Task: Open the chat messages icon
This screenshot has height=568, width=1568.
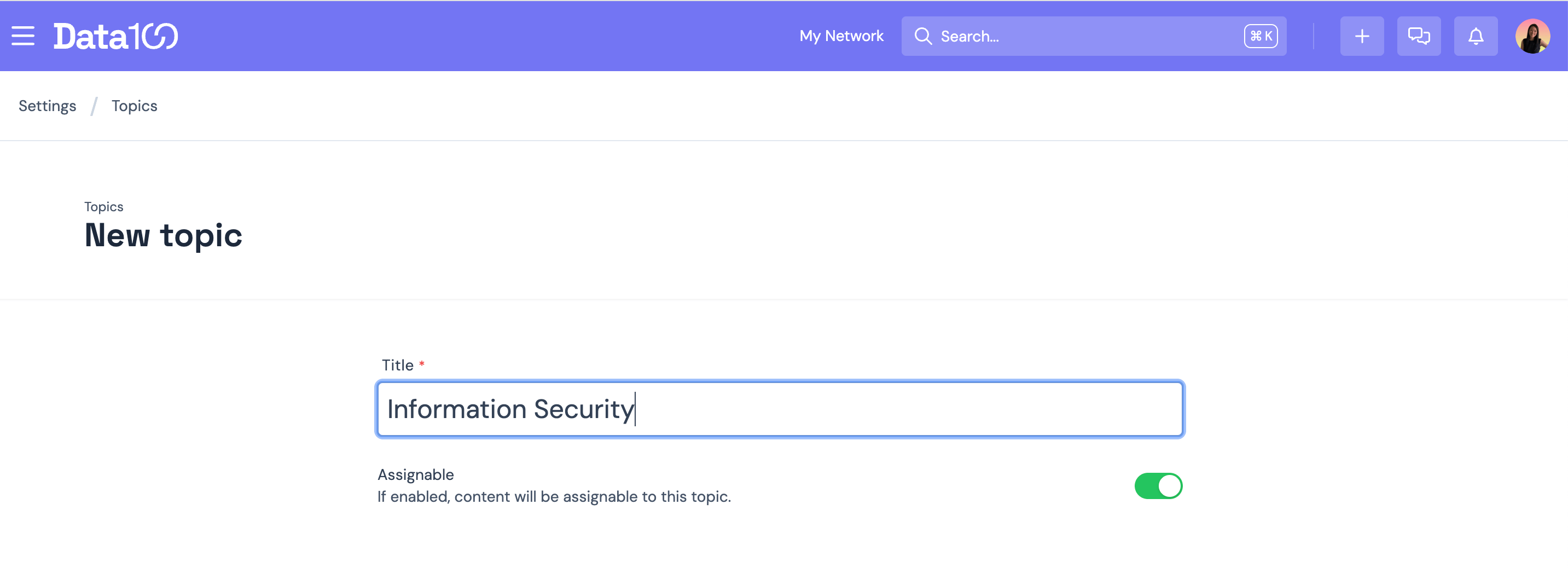Action: [x=1418, y=36]
